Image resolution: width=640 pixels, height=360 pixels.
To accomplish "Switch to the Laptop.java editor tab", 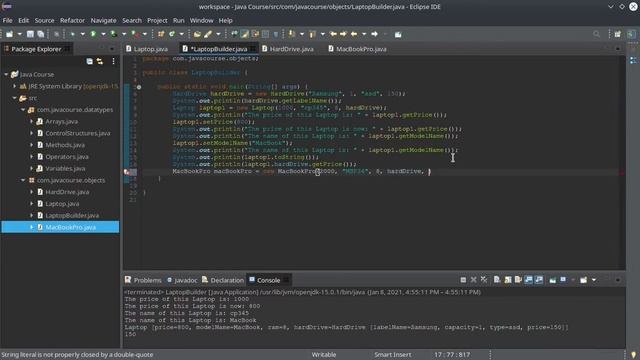I will [x=147, y=49].
